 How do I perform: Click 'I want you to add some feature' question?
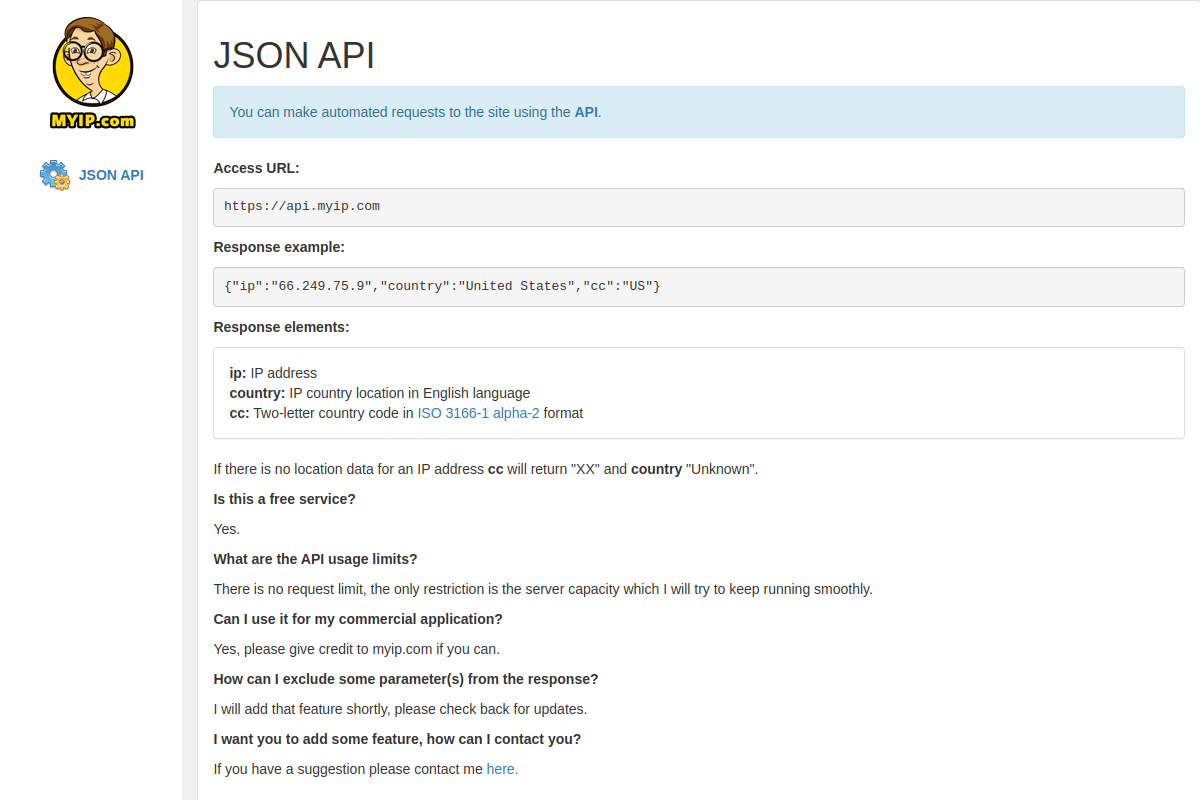tap(397, 739)
